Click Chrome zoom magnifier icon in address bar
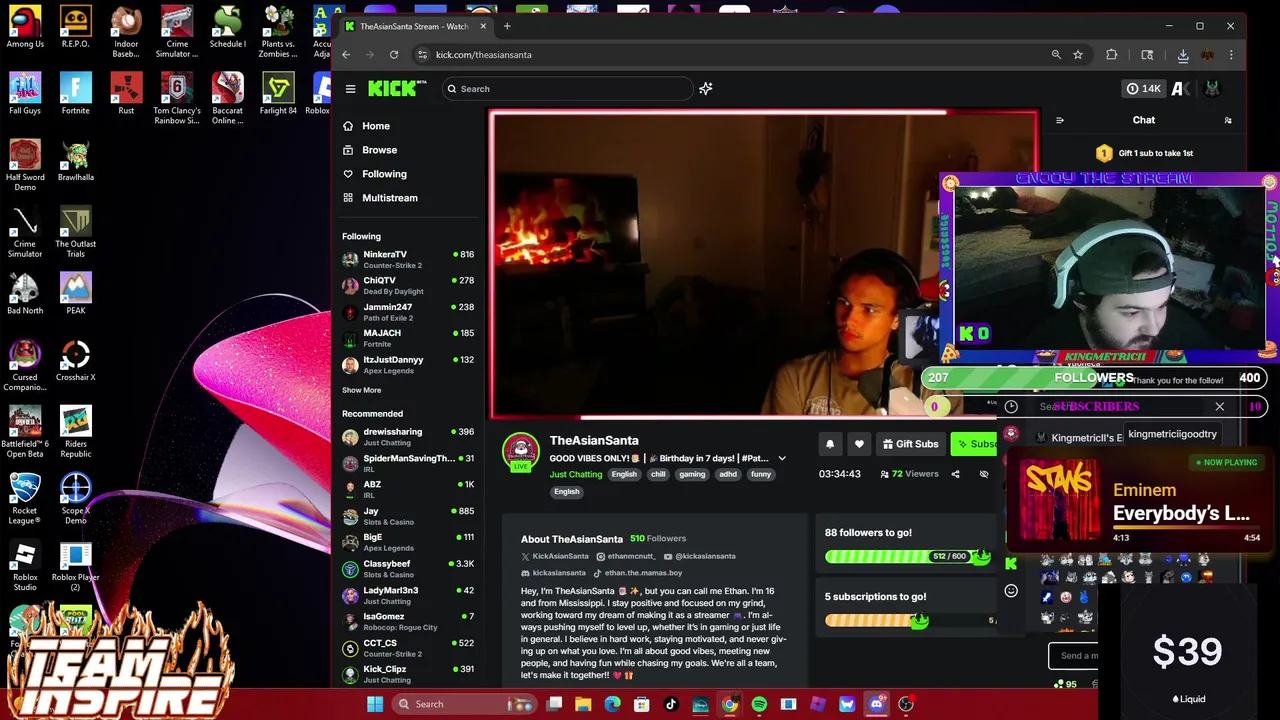The image size is (1280, 720). [x=1056, y=55]
